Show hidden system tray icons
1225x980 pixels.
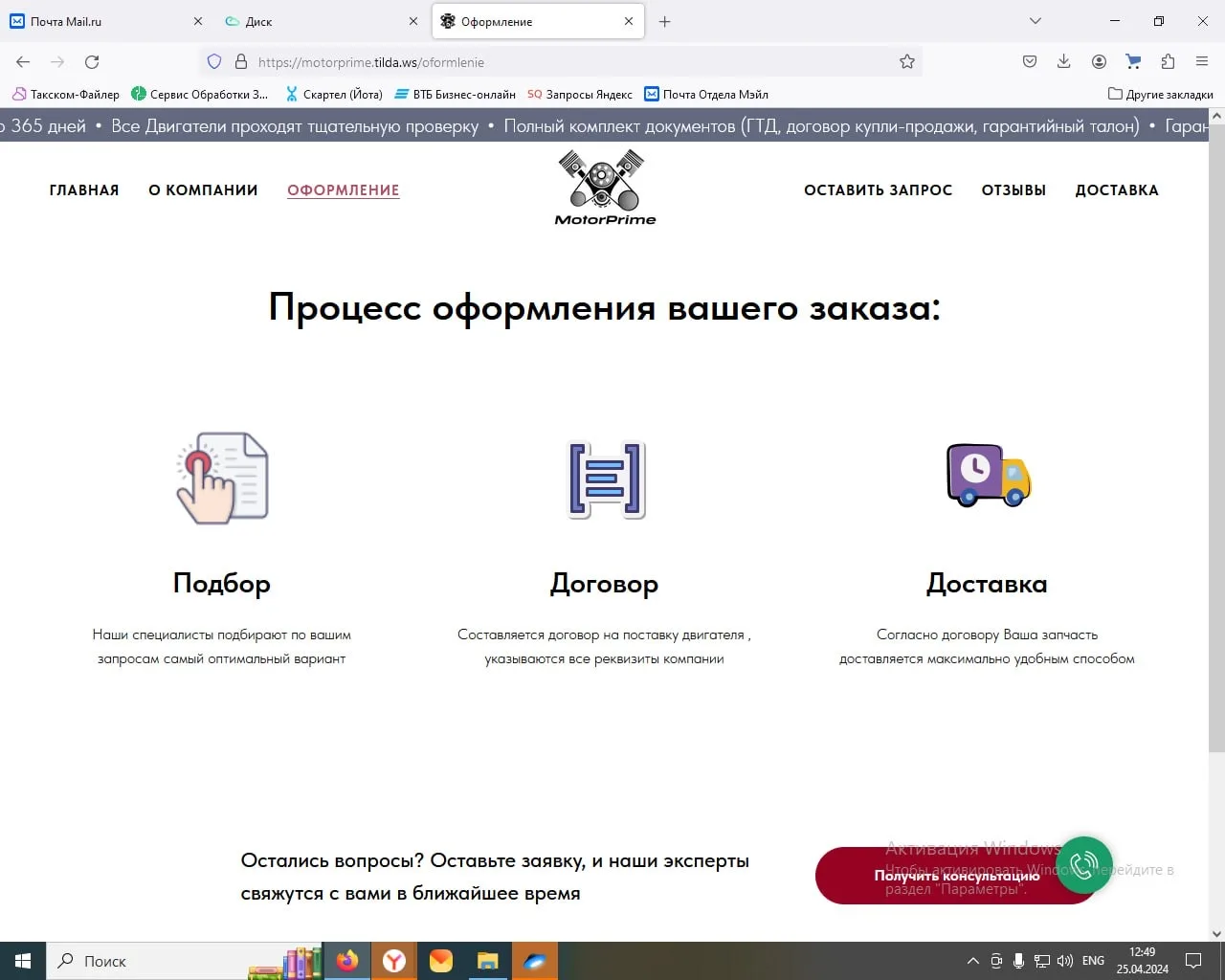tap(973, 961)
